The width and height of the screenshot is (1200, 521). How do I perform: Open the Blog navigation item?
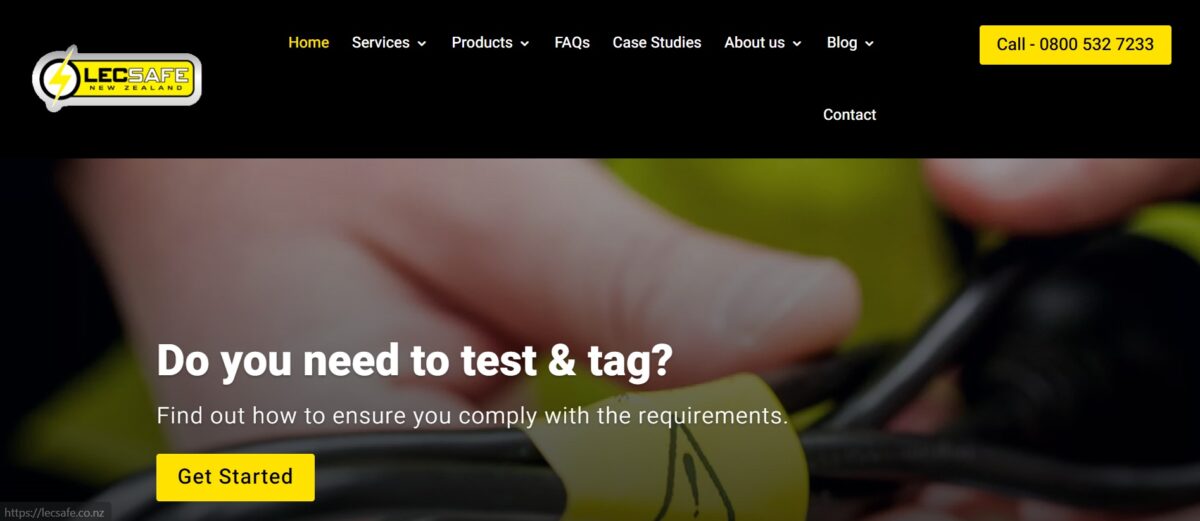(x=842, y=43)
